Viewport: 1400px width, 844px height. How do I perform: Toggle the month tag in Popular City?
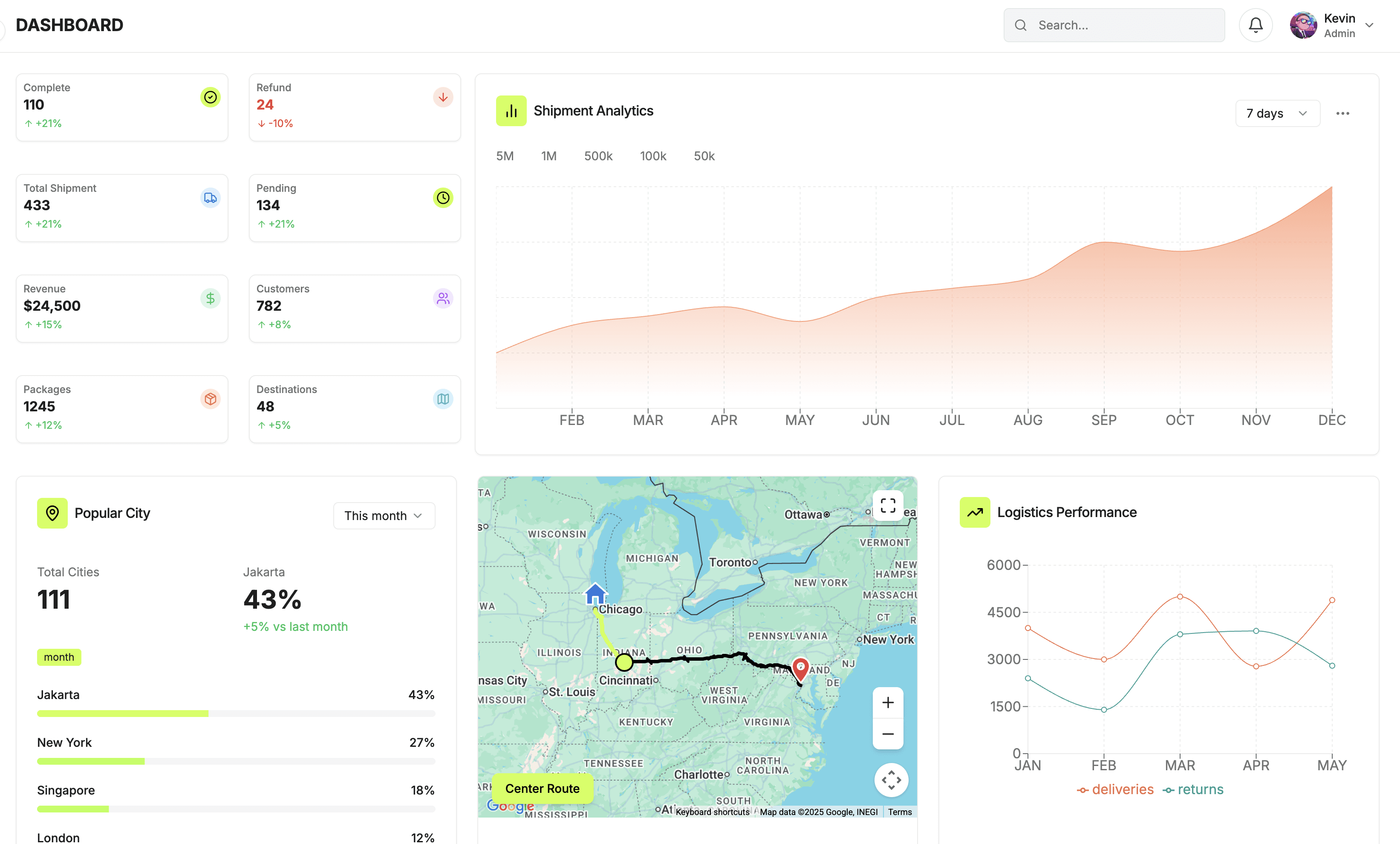(59, 657)
